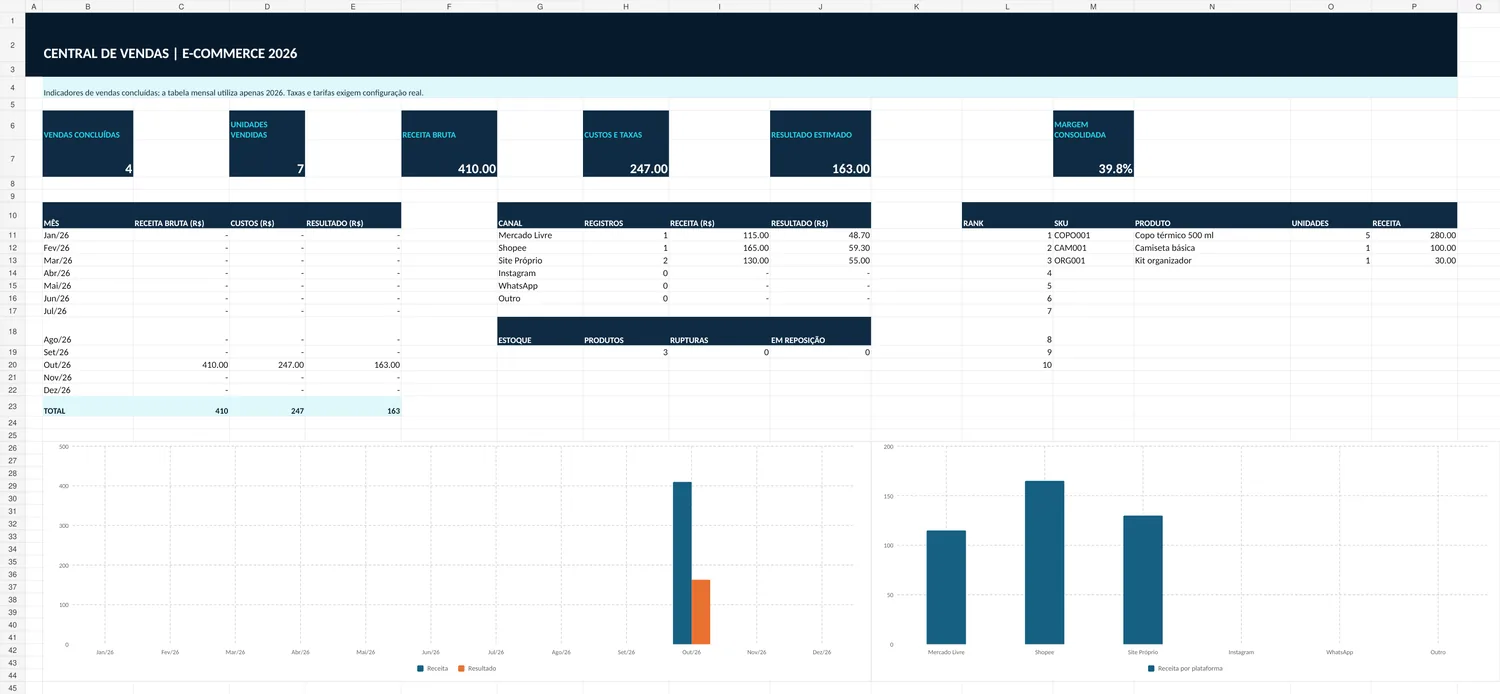Click the 'Receita por plataforma' legend entry
The width and height of the screenshot is (1500, 694).
pos(1186,668)
